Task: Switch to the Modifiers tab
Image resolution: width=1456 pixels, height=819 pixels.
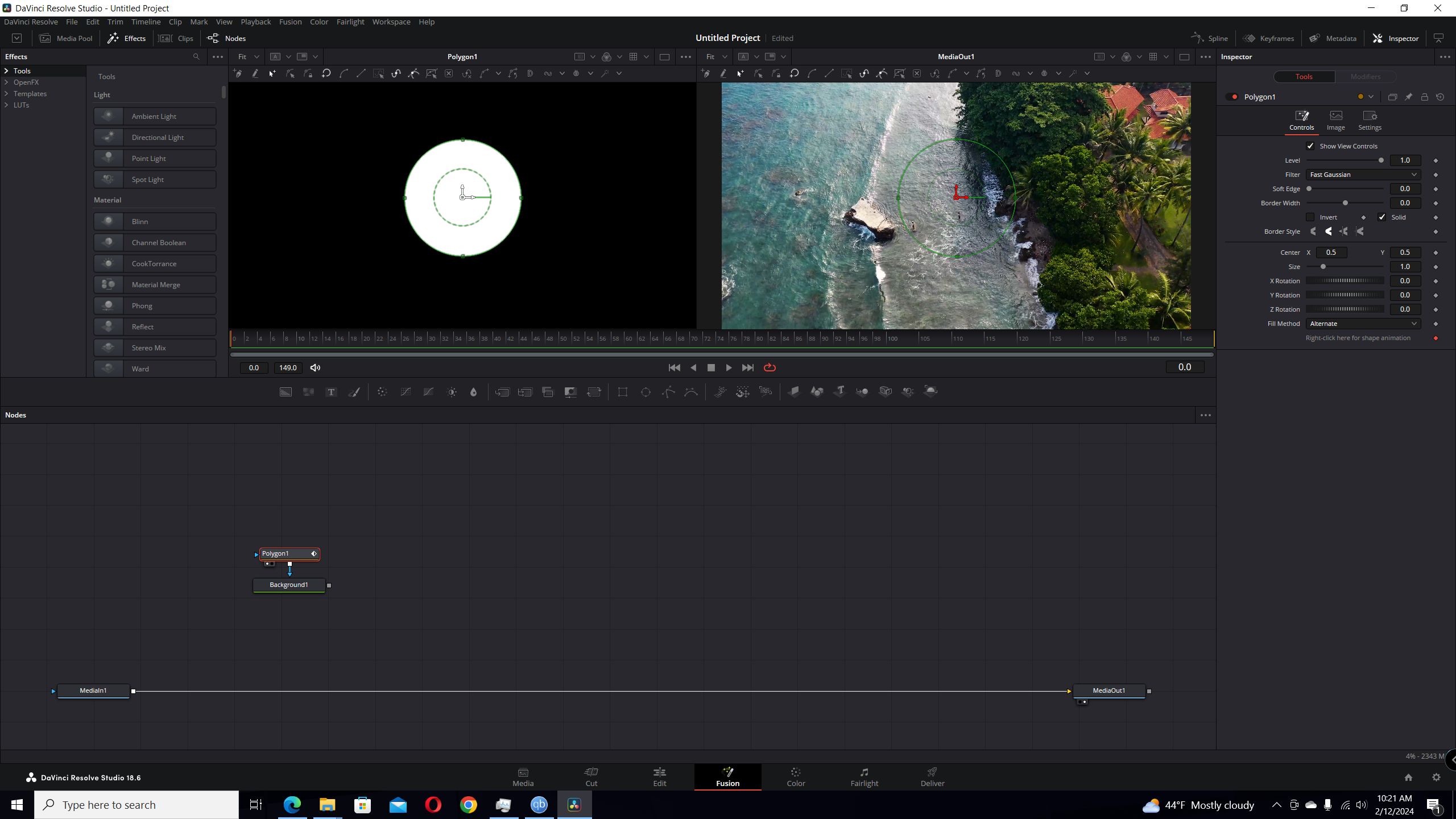Action: click(1365, 77)
